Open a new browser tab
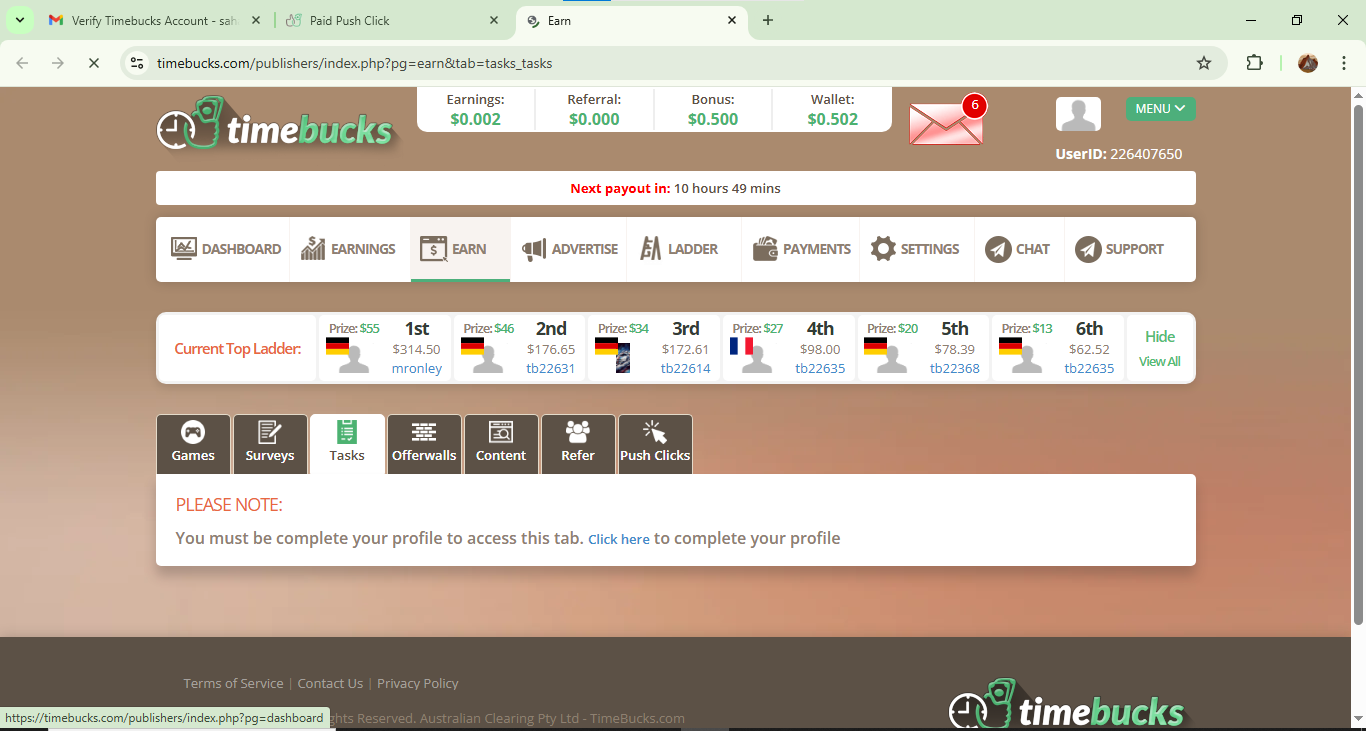Image resolution: width=1366 pixels, height=731 pixels. pyautogui.click(x=768, y=20)
